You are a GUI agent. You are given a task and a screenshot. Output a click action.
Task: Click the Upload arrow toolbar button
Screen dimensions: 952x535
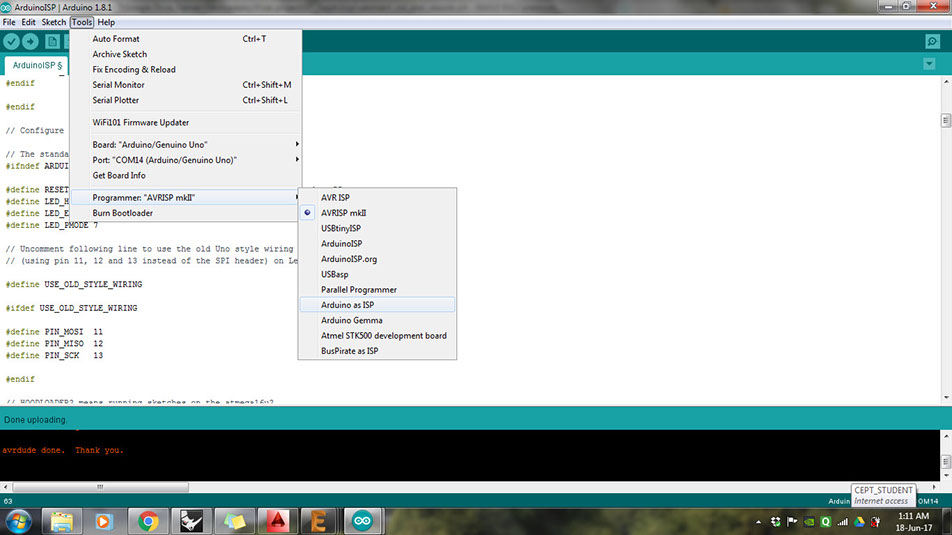coord(30,41)
